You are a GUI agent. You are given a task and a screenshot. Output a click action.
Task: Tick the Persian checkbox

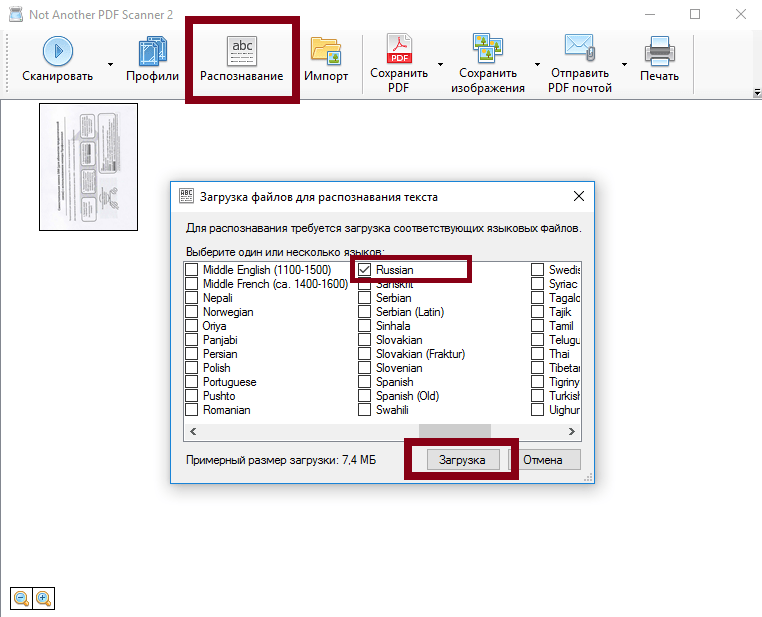pyautogui.click(x=191, y=354)
